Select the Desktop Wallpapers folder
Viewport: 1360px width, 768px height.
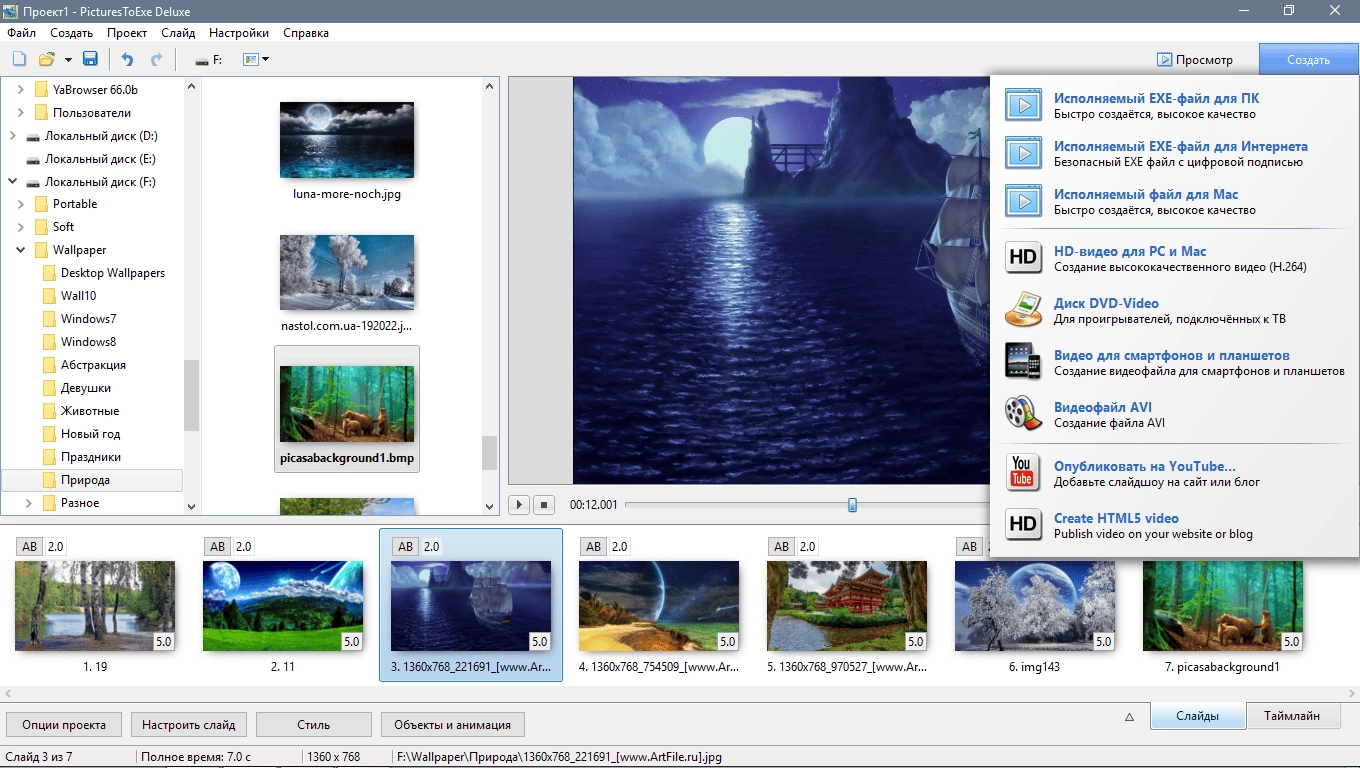pyautogui.click(x=104, y=273)
